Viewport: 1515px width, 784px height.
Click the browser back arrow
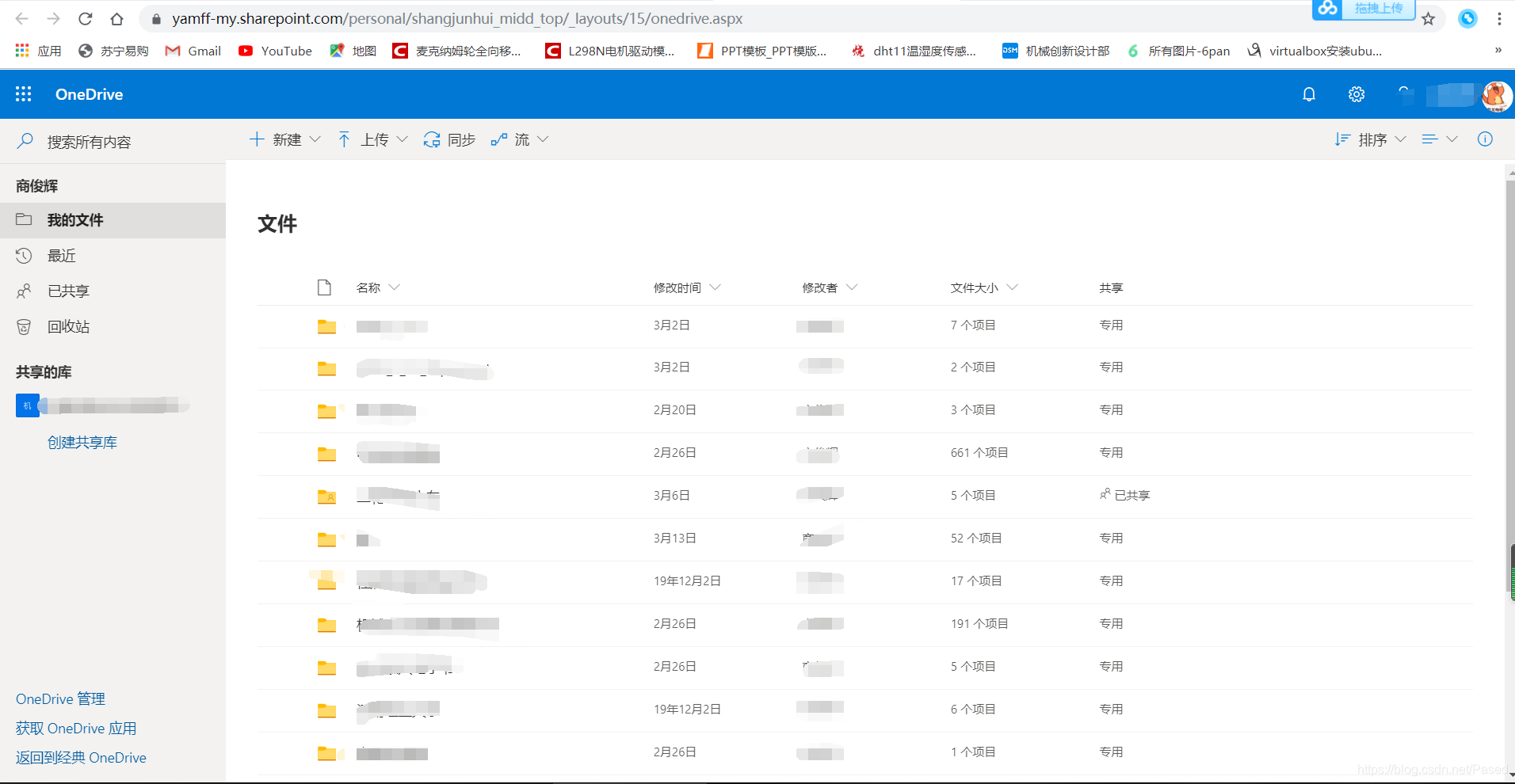pyautogui.click(x=22, y=18)
